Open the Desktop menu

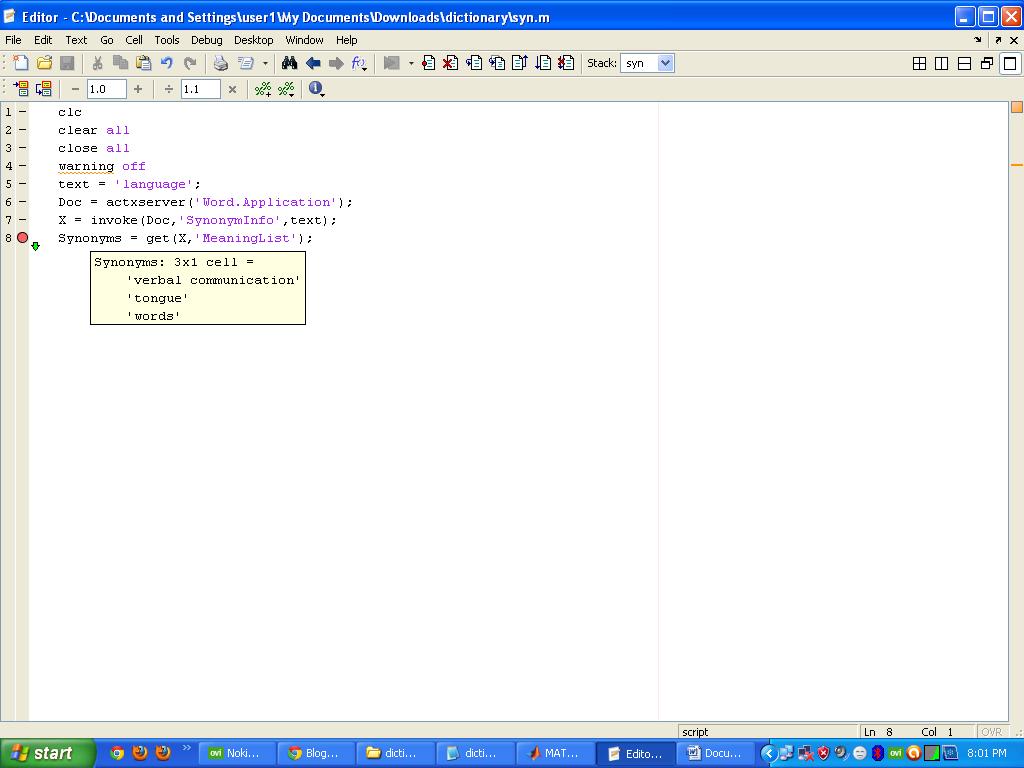253,40
